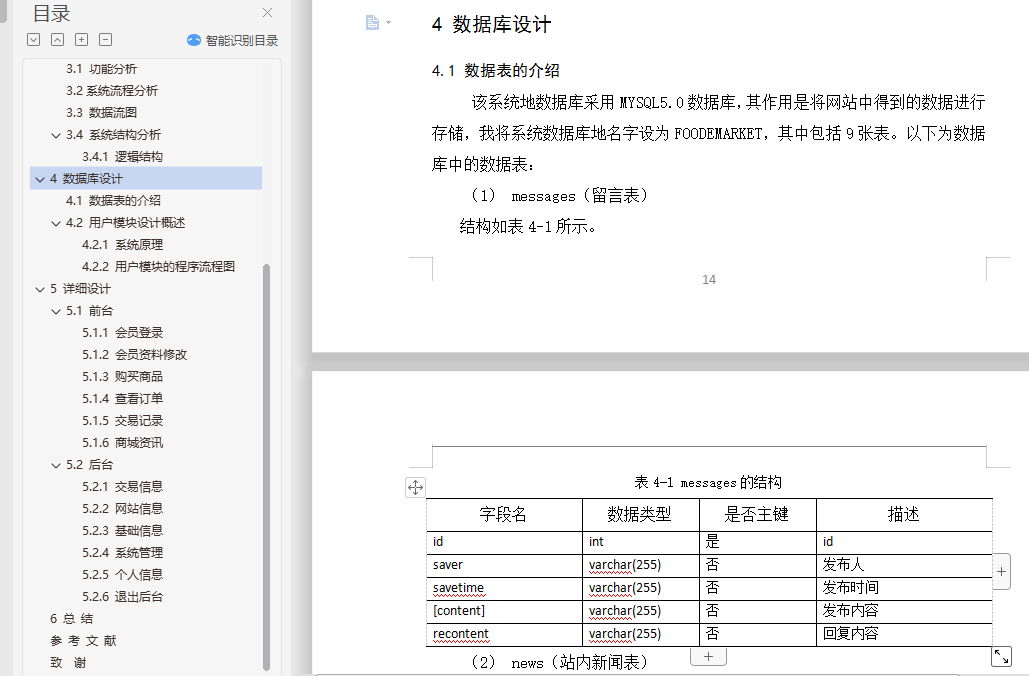Go to 参考文献 in outline

click(x=83, y=641)
